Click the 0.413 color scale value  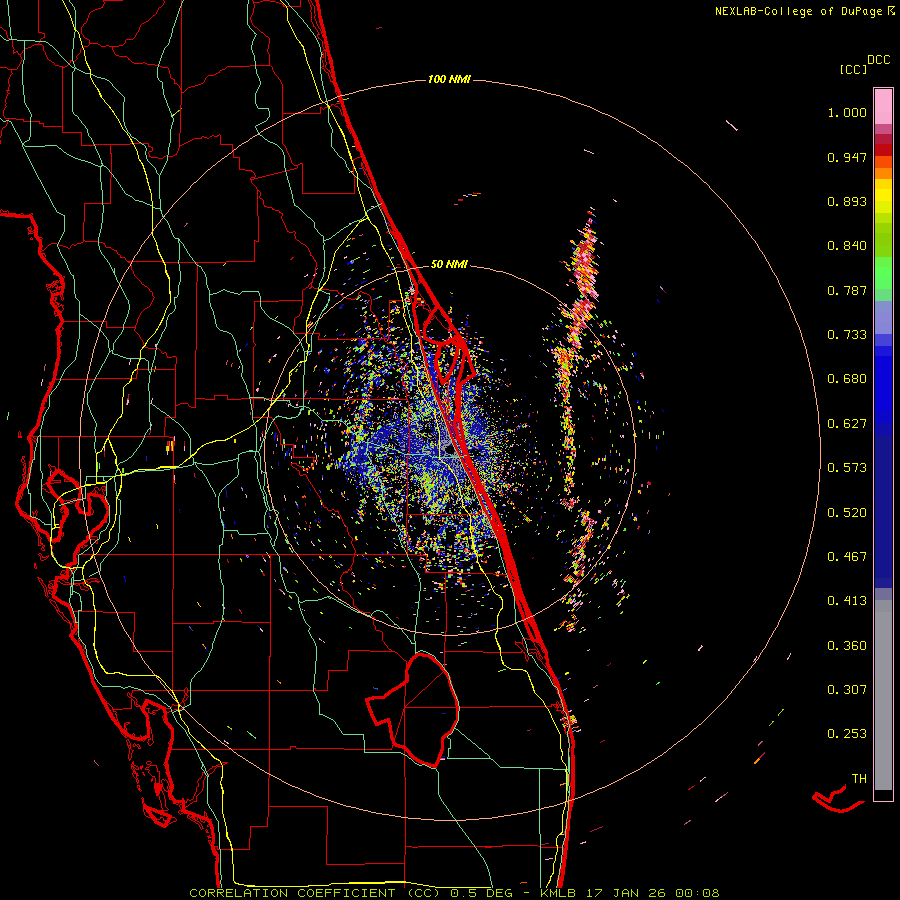point(847,601)
